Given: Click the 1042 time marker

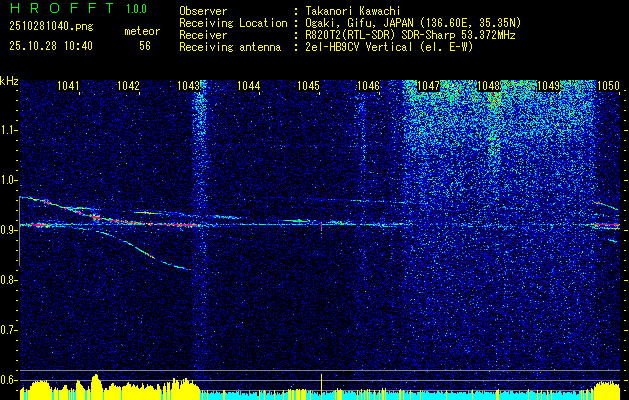Looking at the screenshot, I should point(128,85).
